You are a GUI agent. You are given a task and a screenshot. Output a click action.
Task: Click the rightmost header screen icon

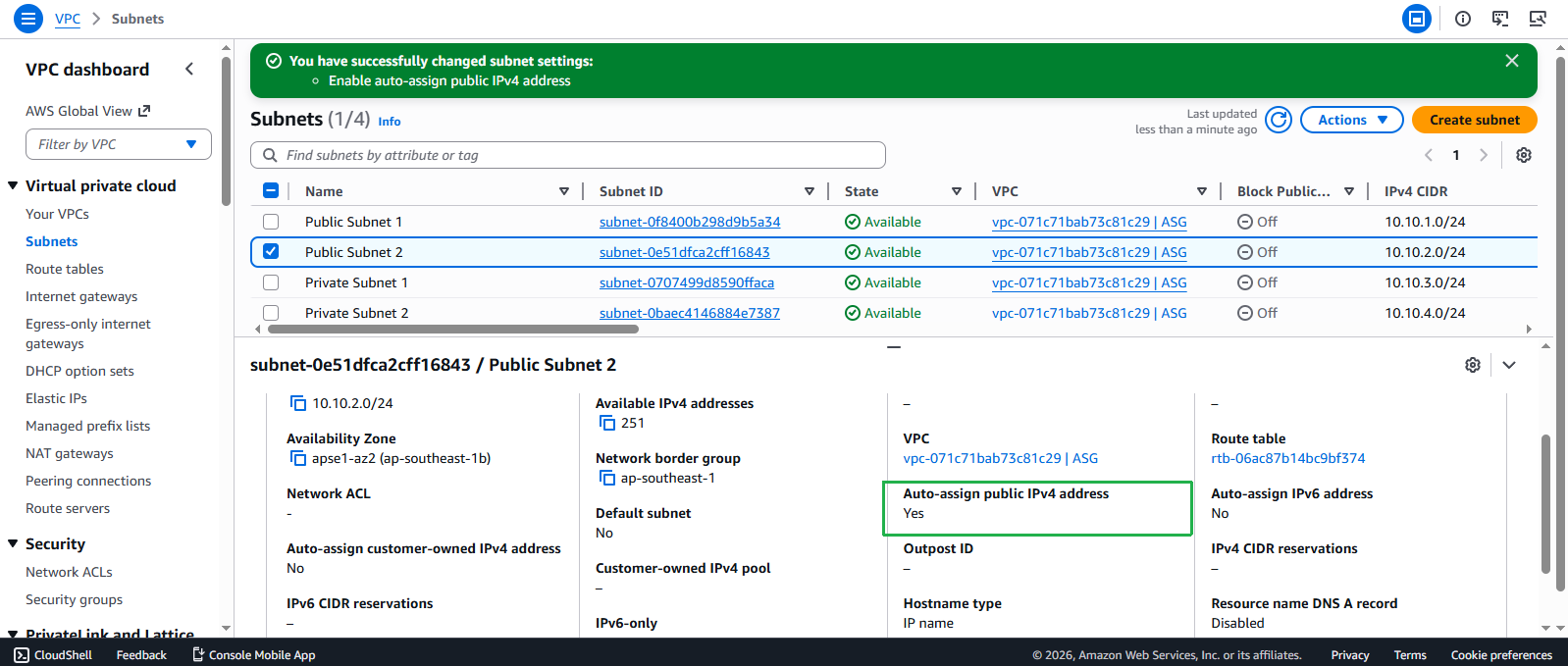pyautogui.click(x=1538, y=19)
